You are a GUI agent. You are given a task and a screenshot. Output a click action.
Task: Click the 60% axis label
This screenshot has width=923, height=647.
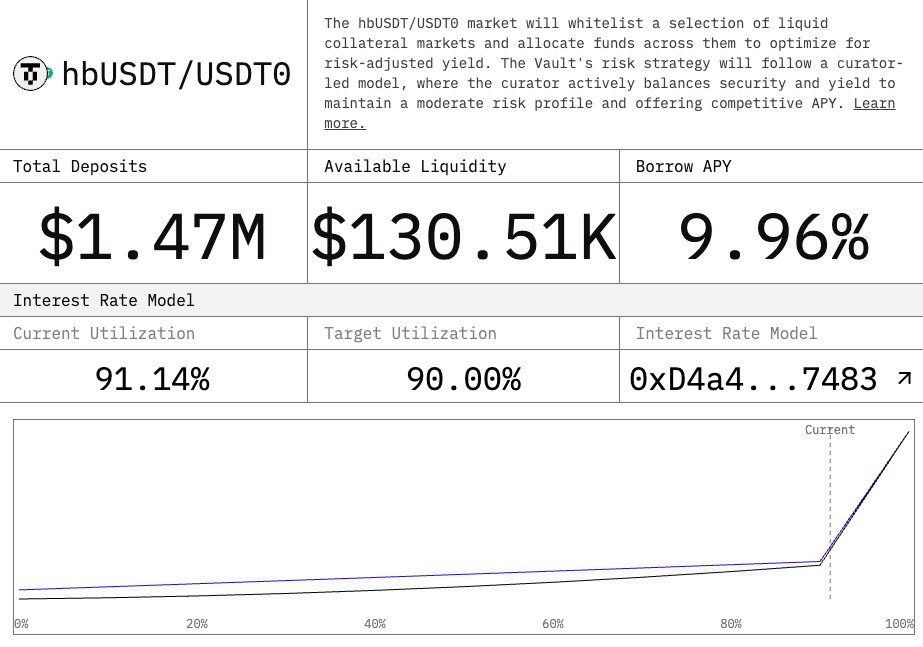click(553, 623)
